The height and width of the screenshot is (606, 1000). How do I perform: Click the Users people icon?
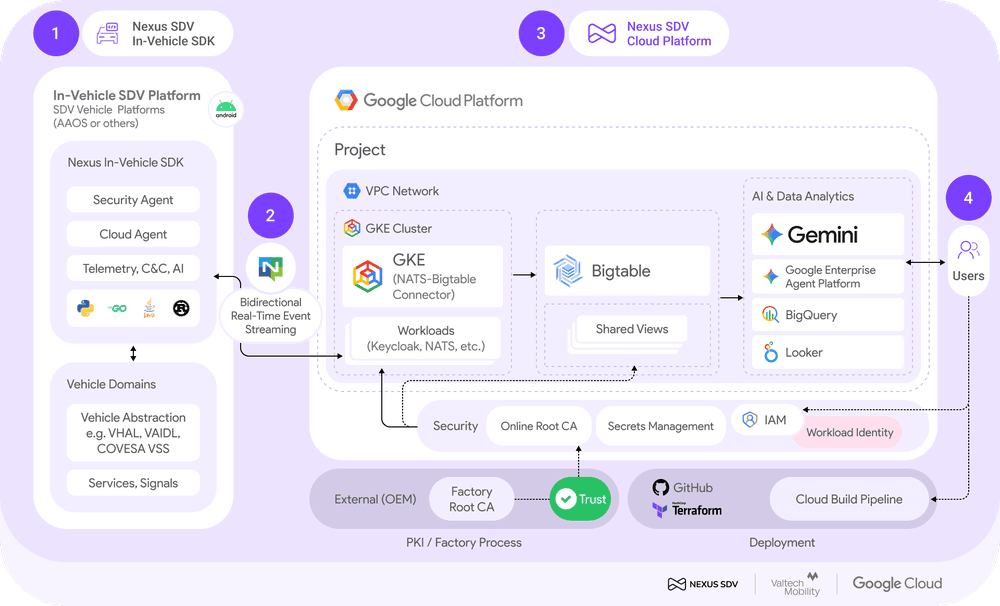tap(968, 249)
